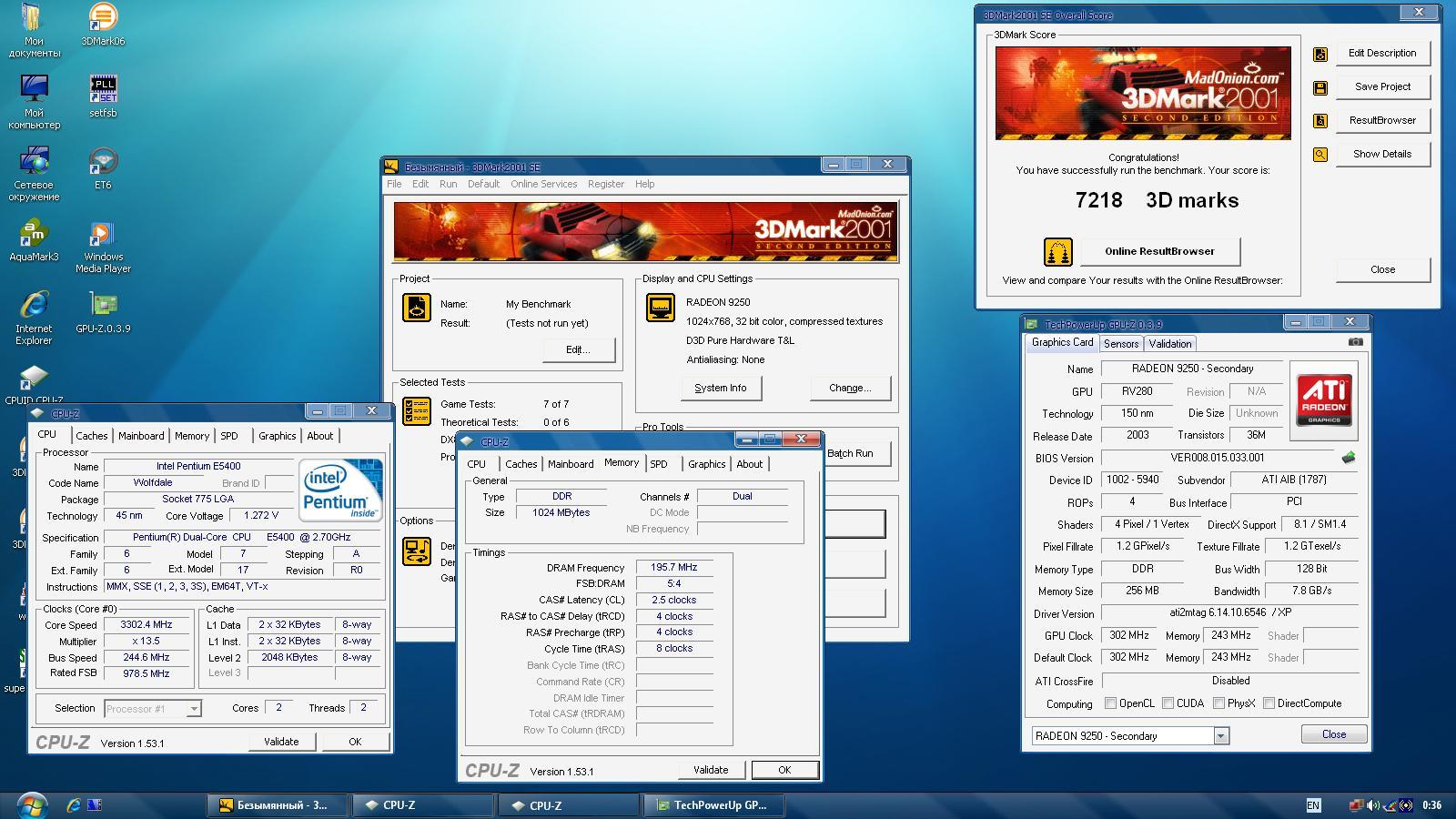The width and height of the screenshot is (1456, 819).
Task: Click the Show Details button
Action: point(1382,154)
